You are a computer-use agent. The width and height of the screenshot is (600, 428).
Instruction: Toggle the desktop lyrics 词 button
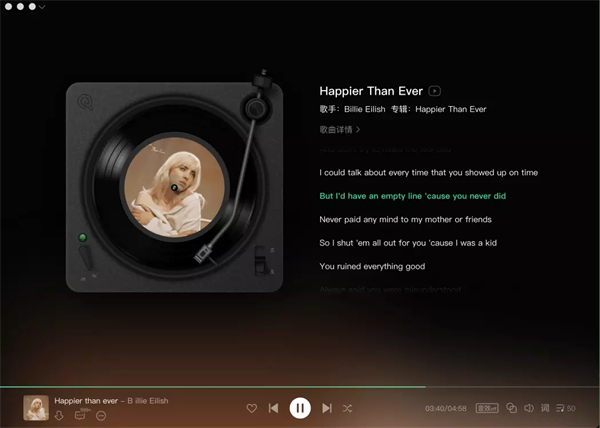[x=545, y=408]
